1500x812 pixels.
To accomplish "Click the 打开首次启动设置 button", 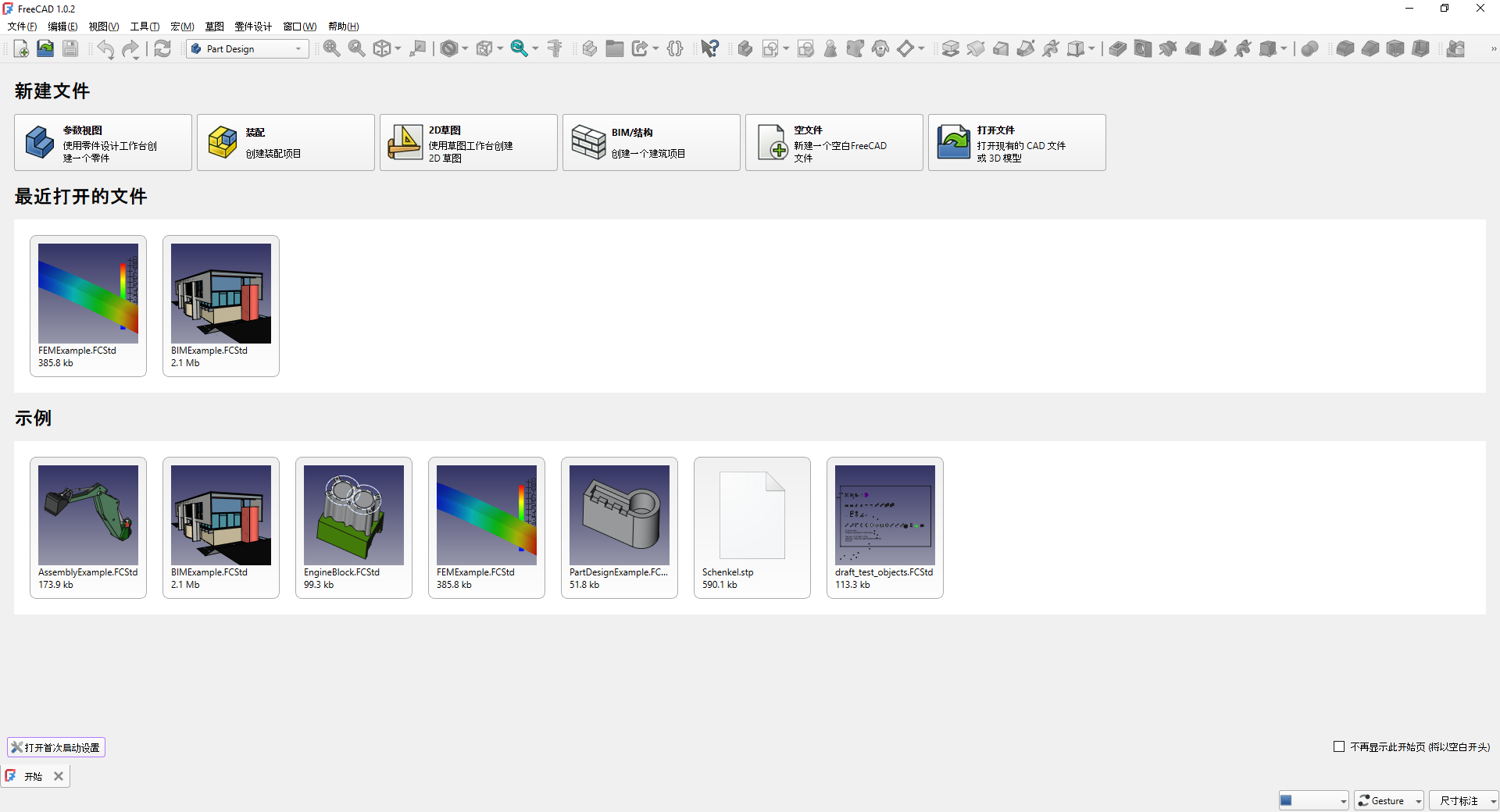I will tap(56, 747).
